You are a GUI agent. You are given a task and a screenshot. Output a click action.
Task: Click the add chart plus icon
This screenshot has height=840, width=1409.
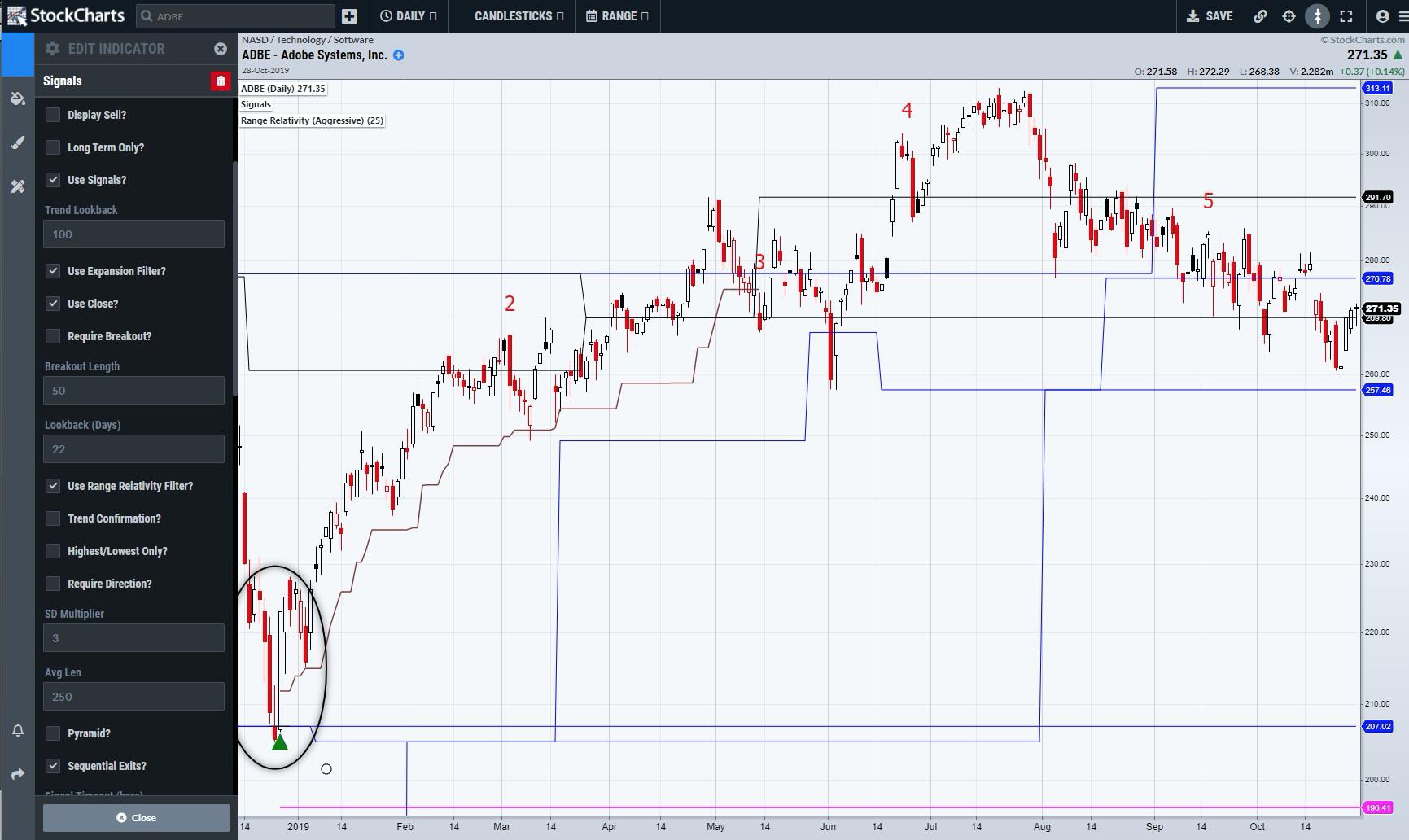pos(349,16)
